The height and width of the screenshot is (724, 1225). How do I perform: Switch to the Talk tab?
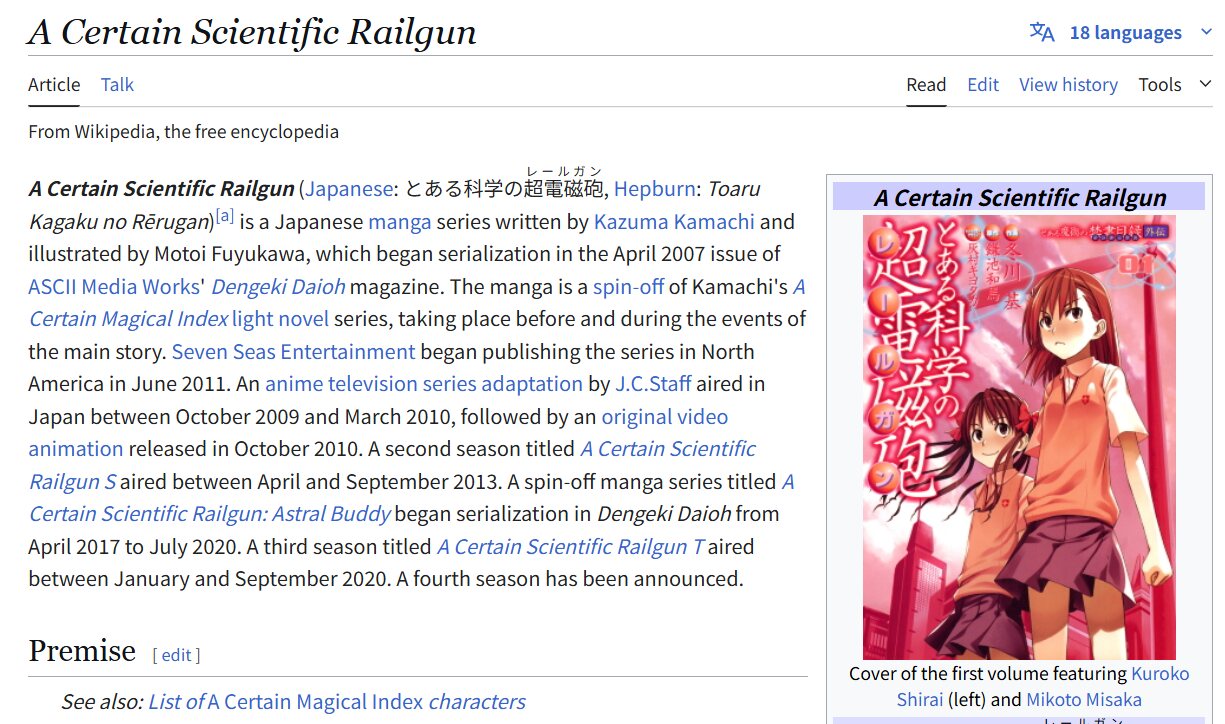point(117,85)
